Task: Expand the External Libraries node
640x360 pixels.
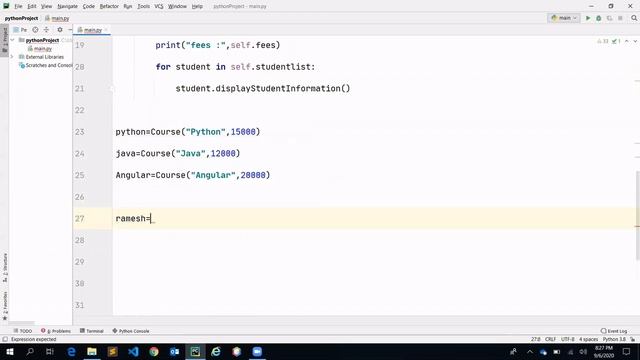Action: coord(13,57)
